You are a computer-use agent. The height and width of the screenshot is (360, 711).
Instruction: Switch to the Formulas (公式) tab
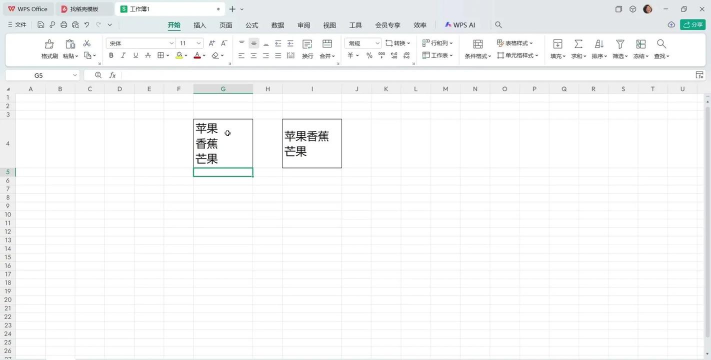[x=252, y=25]
